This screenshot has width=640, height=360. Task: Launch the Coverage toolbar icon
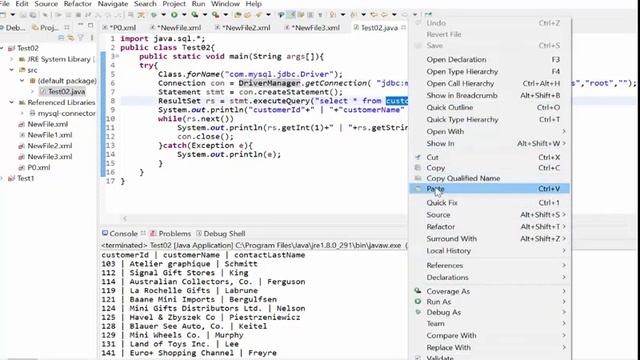pos(195,15)
